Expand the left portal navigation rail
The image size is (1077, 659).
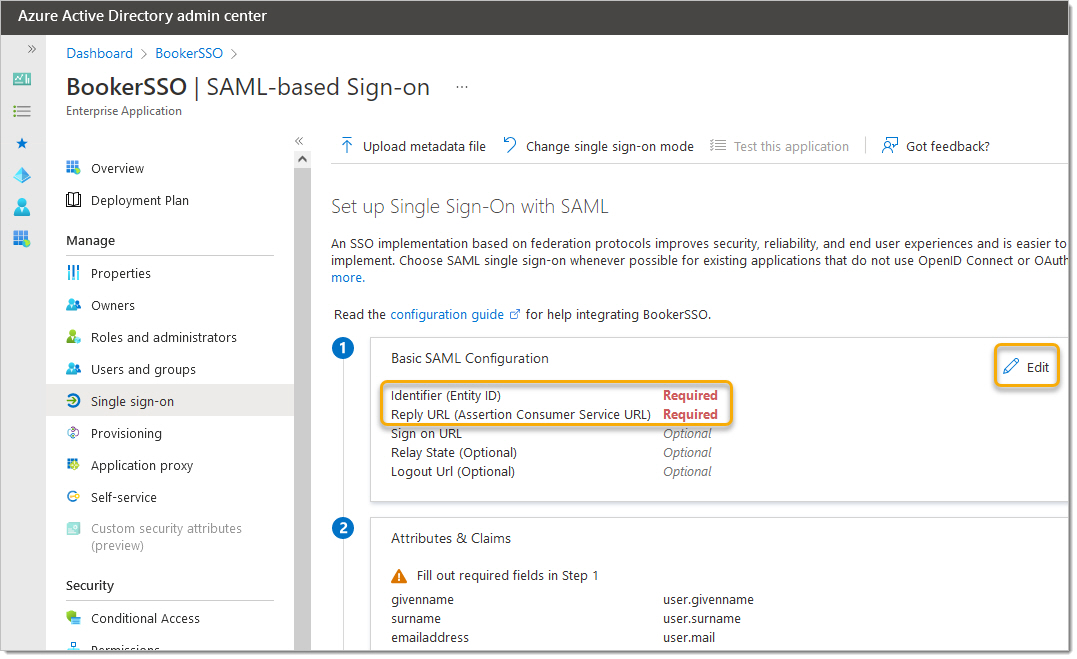pyautogui.click(x=31, y=49)
